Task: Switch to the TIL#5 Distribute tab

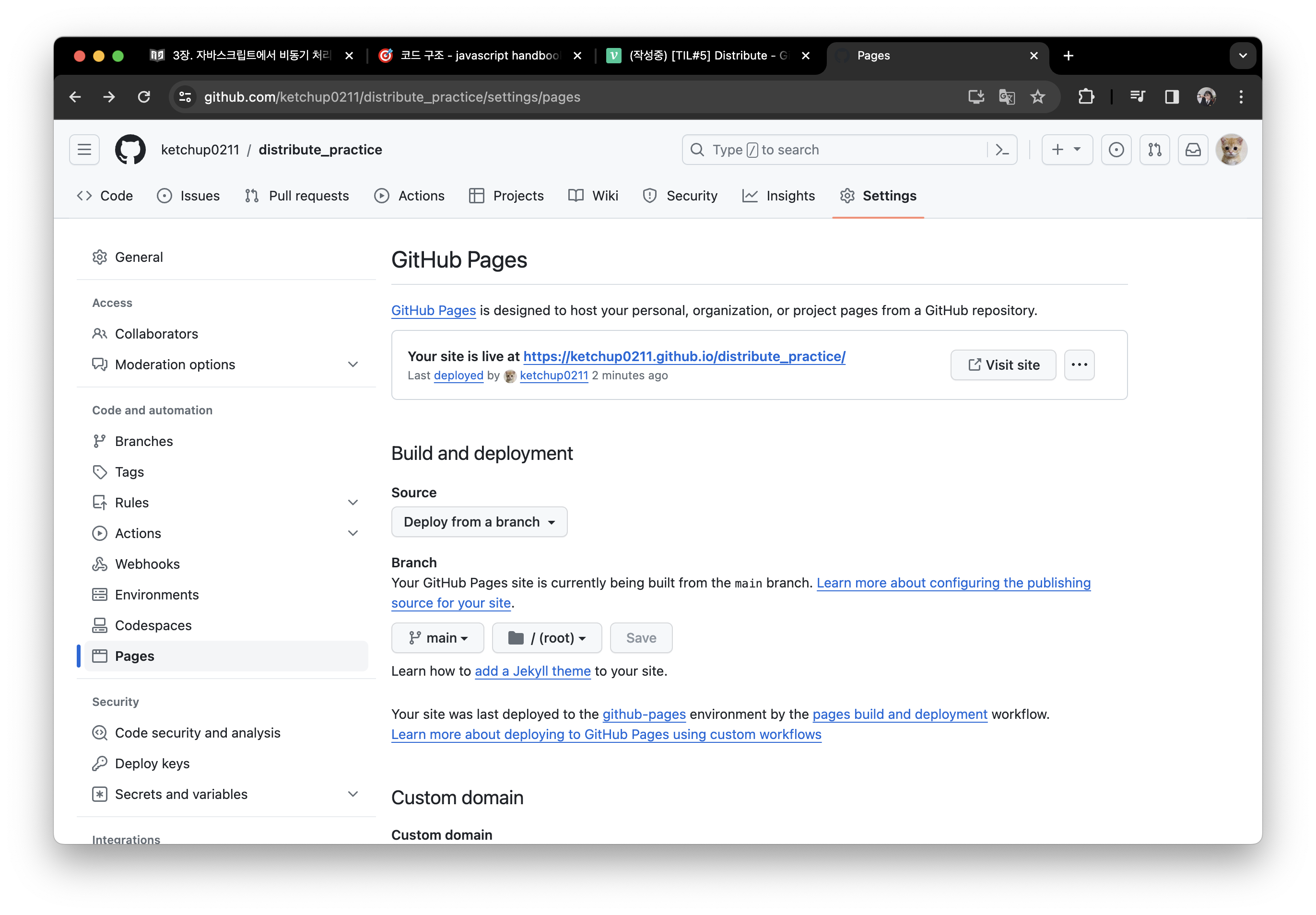Action: 708,56
